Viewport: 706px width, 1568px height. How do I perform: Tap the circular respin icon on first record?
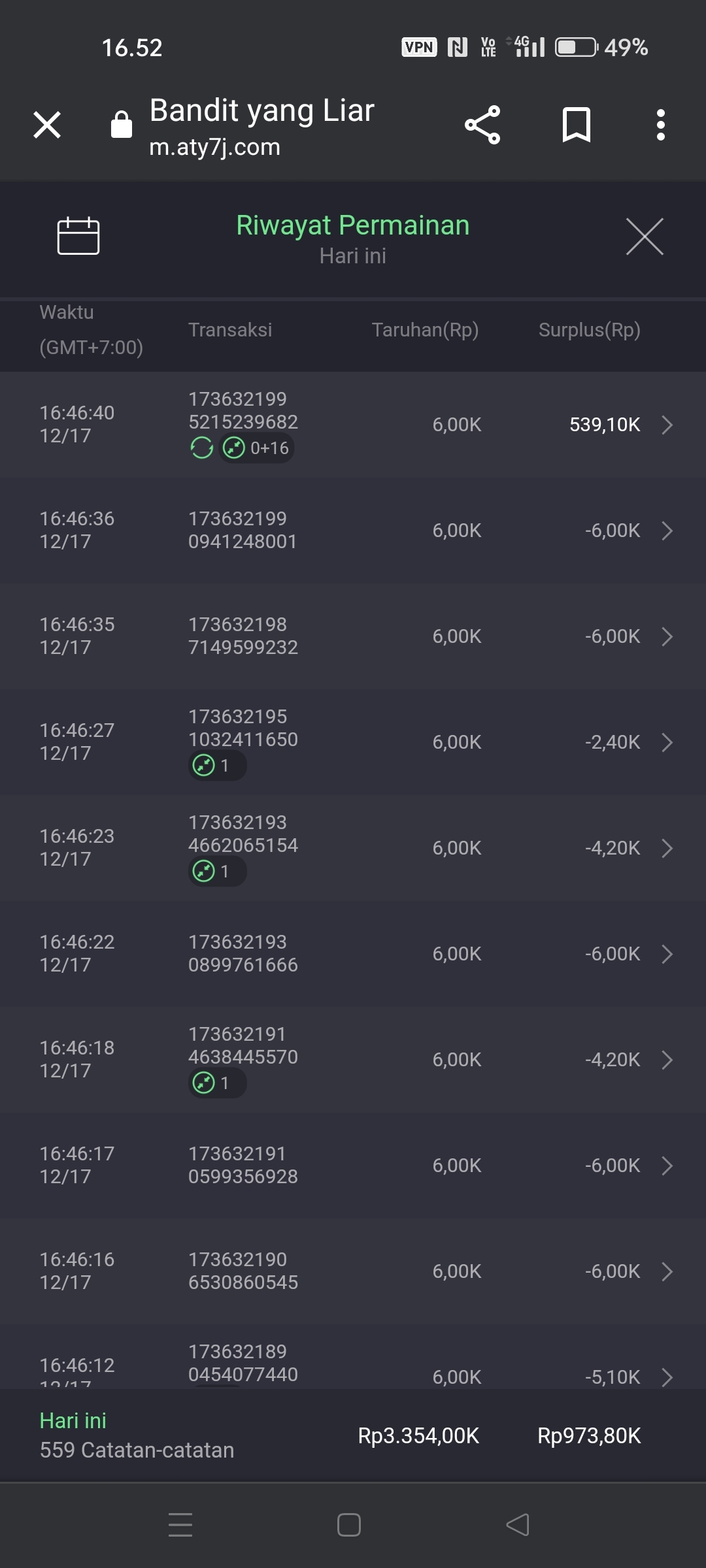(202, 448)
